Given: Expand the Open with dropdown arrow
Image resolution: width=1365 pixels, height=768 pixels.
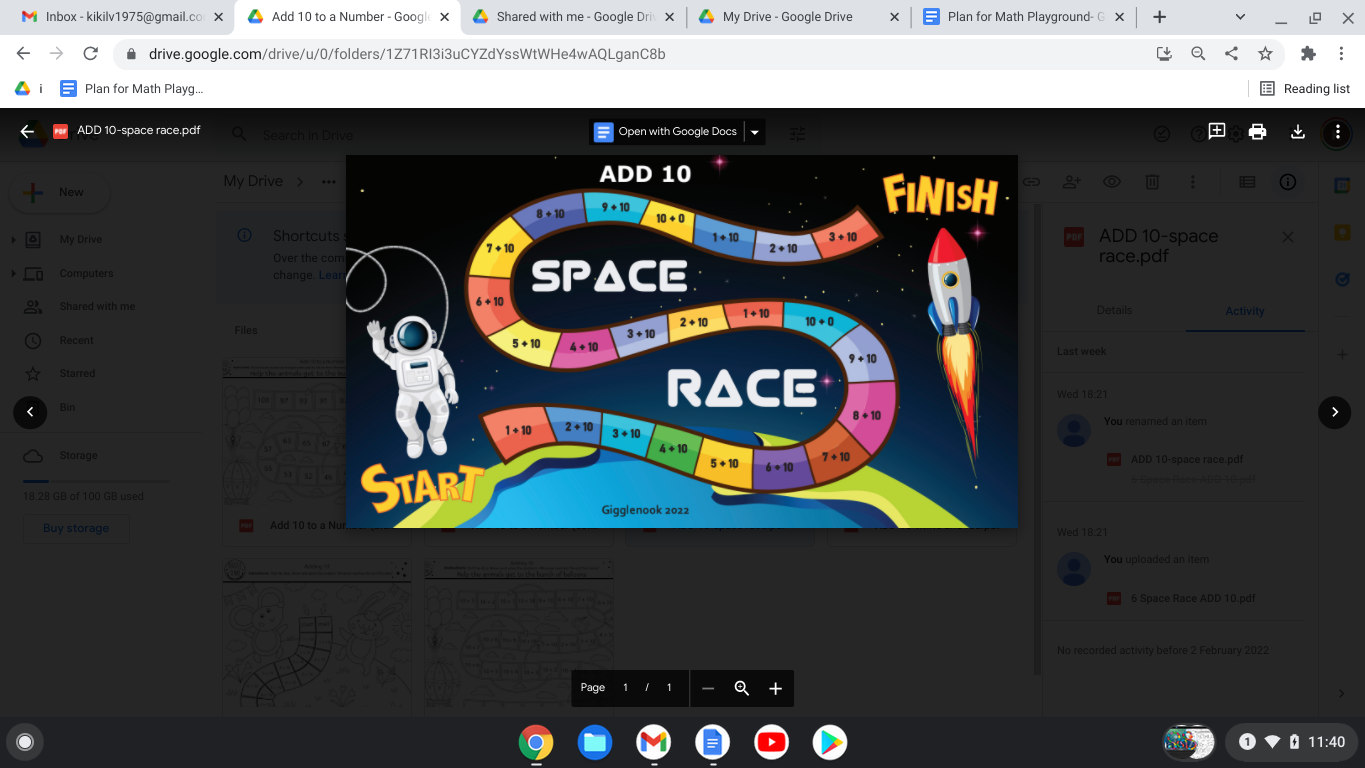Looking at the screenshot, I should tap(755, 132).
